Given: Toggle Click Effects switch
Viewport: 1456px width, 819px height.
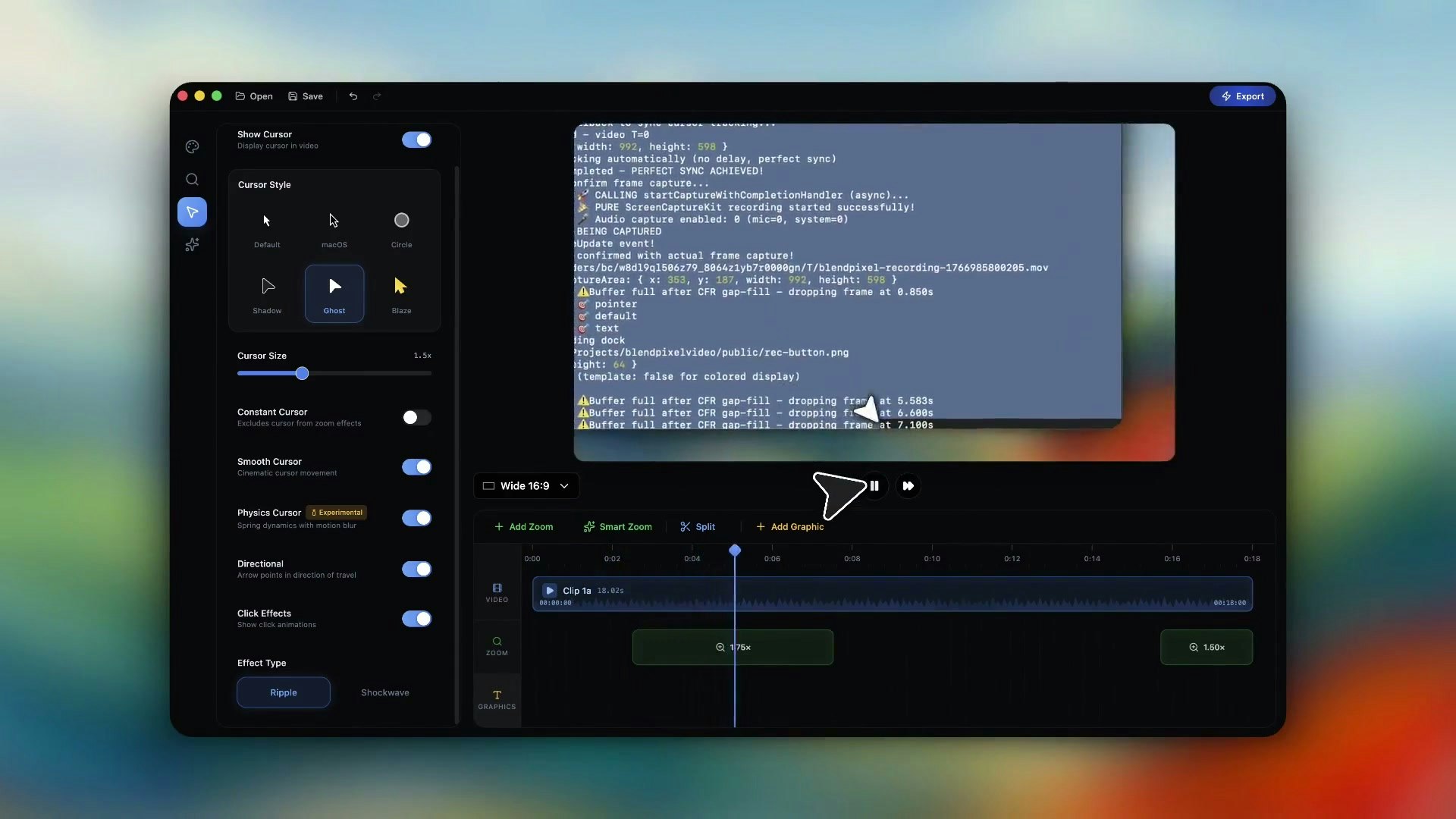Looking at the screenshot, I should [416, 619].
